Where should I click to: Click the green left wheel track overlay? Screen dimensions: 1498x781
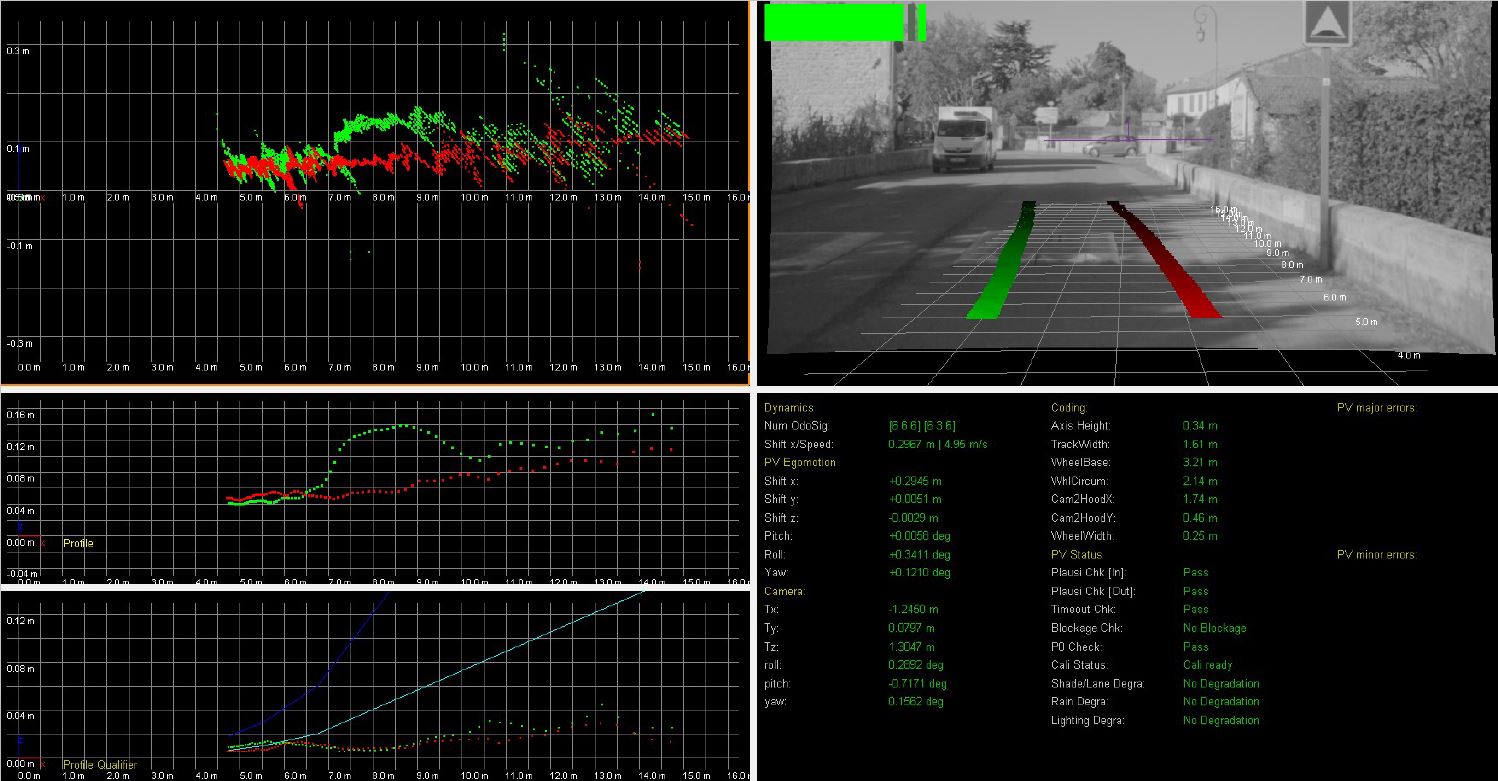click(1005, 263)
